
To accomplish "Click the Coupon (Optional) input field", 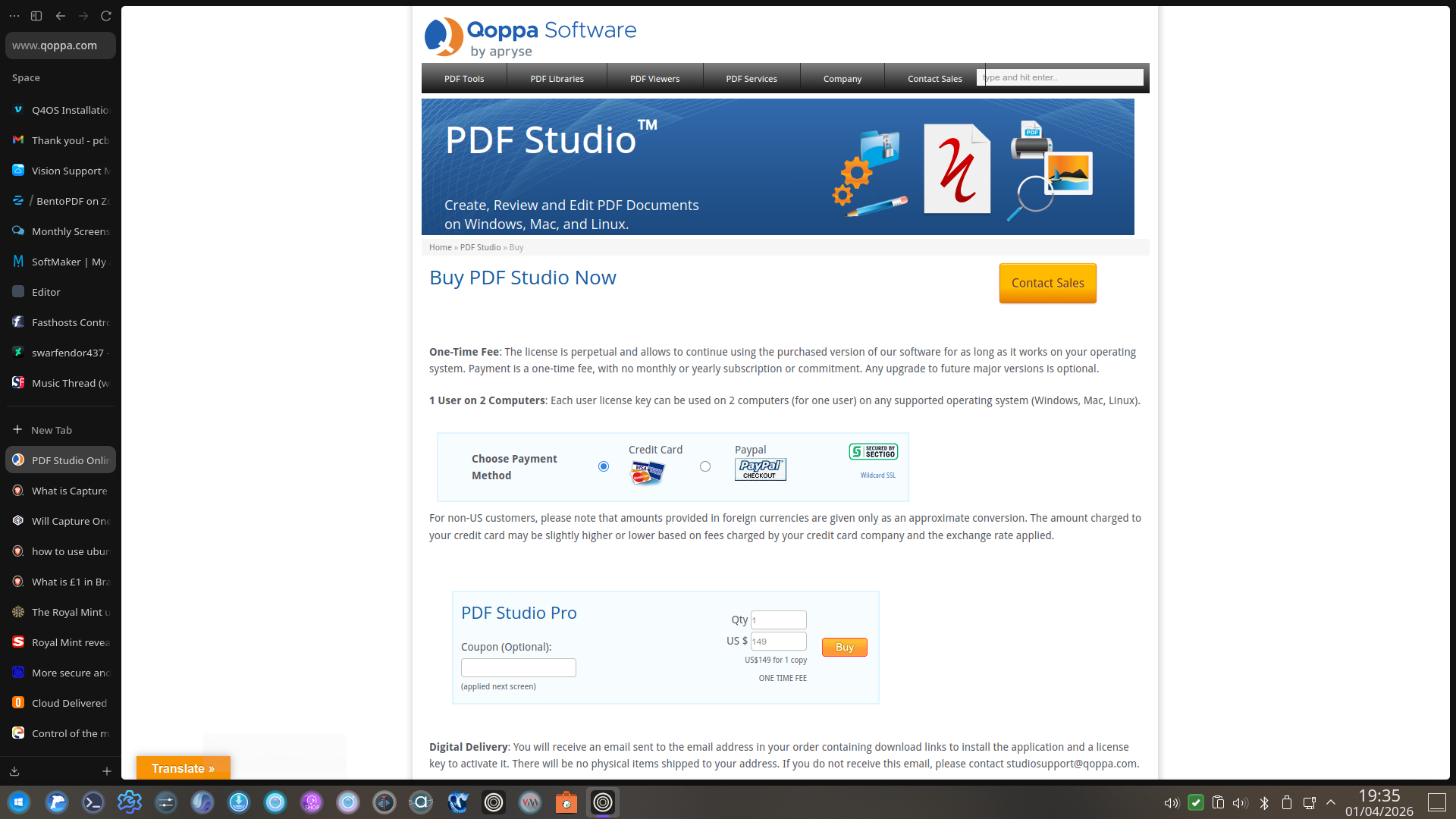I will [x=518, y=667].
